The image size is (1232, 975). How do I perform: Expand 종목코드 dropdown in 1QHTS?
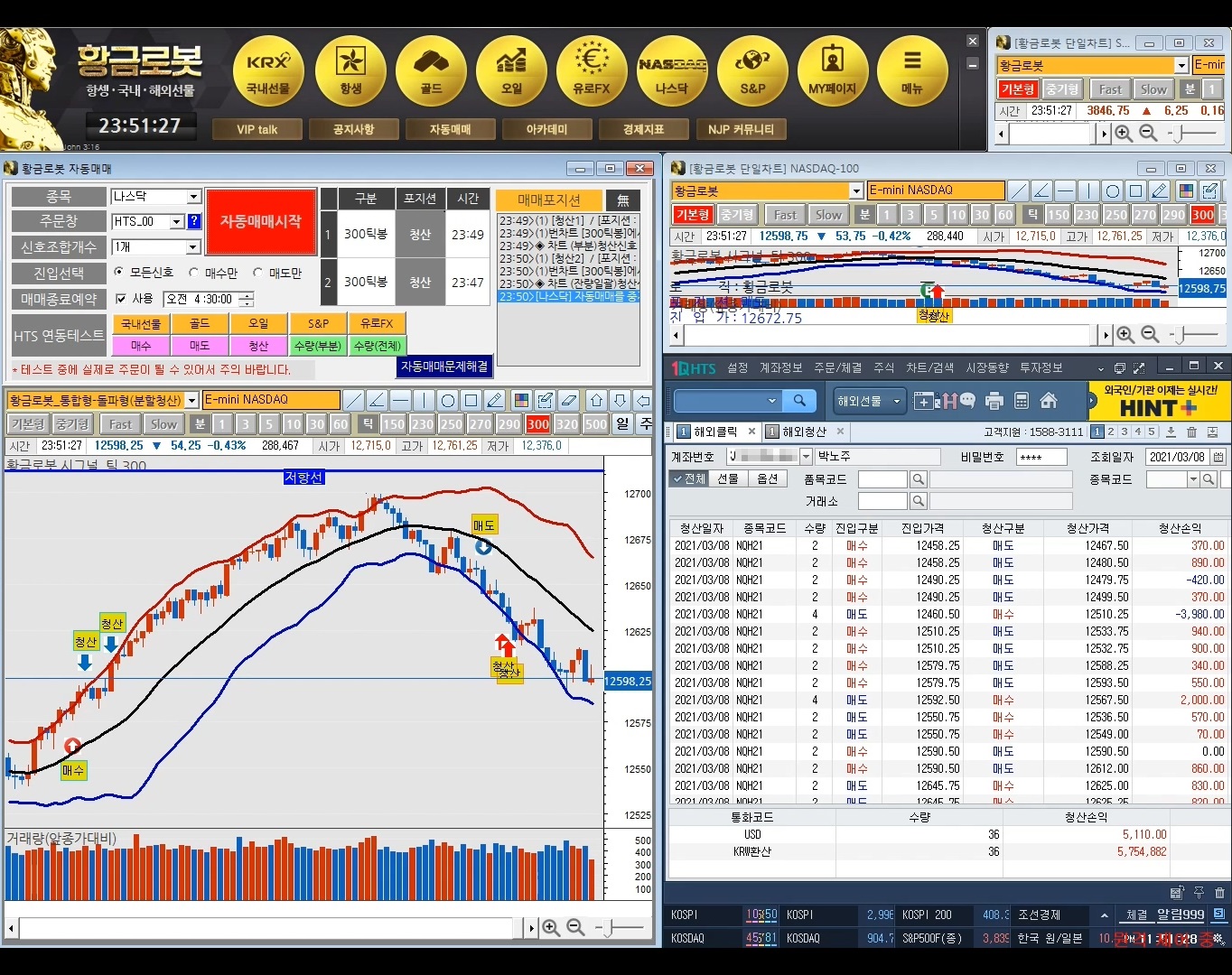pyautogui.click(x=1193, y=479)
